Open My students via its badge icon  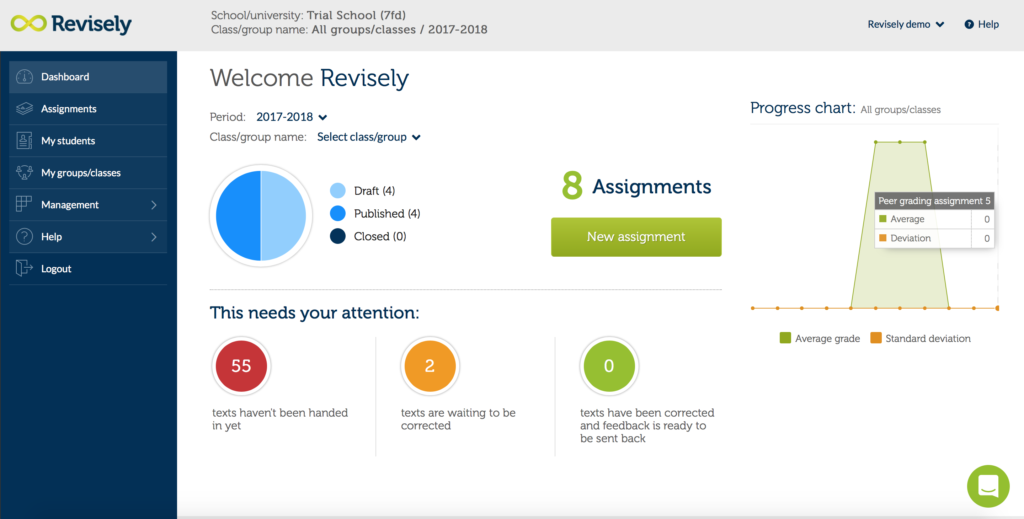coord(24,141)
